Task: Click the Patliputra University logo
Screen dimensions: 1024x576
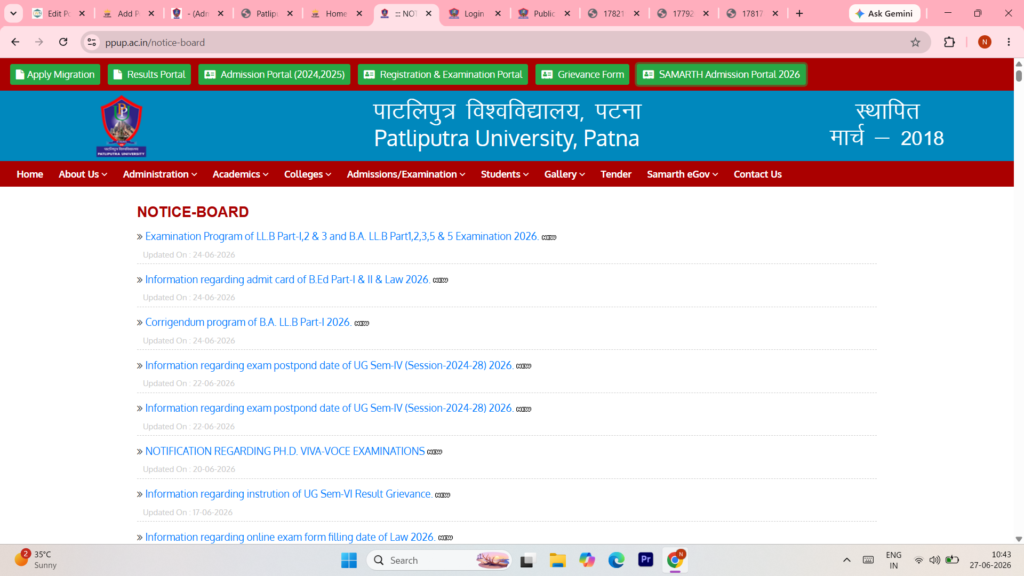Action: [x=121, y=126]
